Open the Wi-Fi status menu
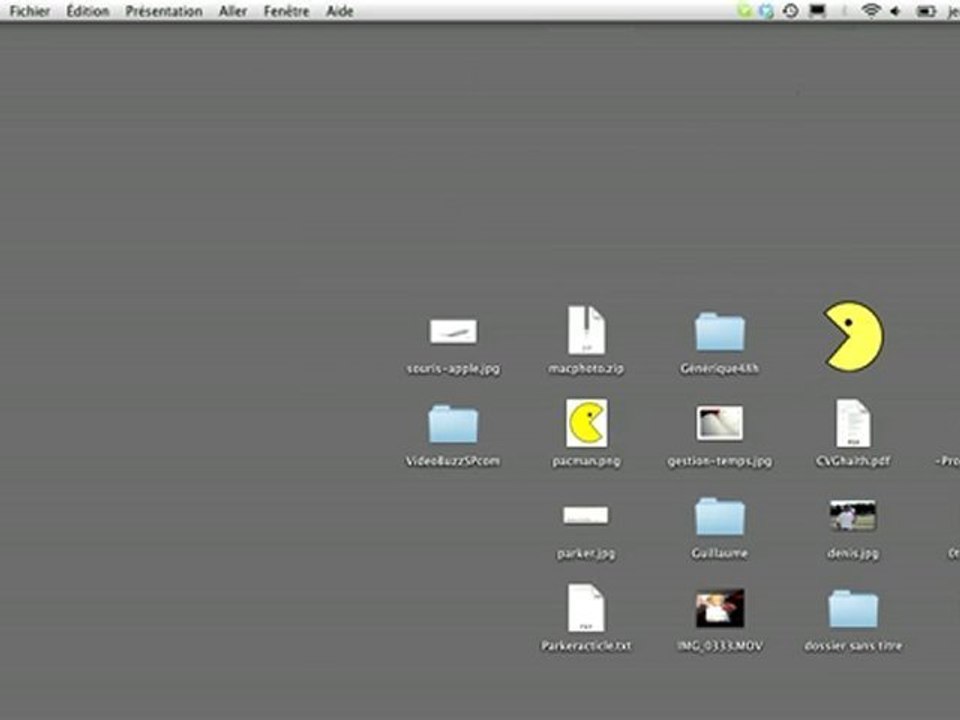The height and width of the screenshot is (720, 960). 871,10
